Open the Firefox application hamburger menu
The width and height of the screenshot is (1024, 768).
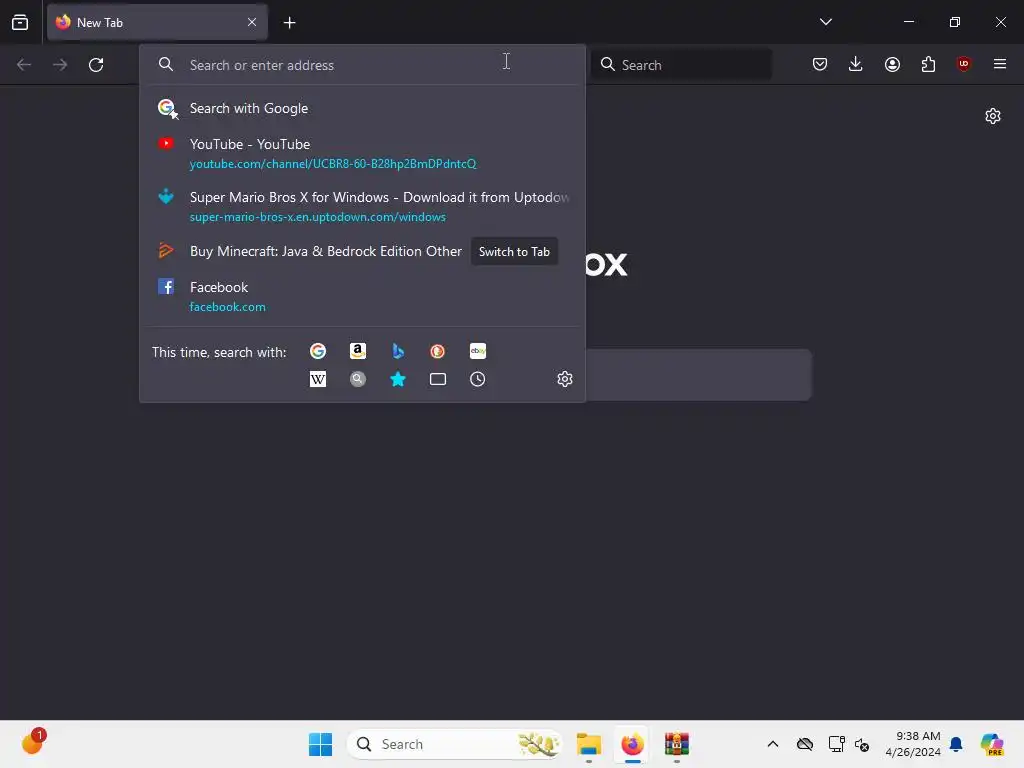pyautogui.click(x=1000, y=64)
